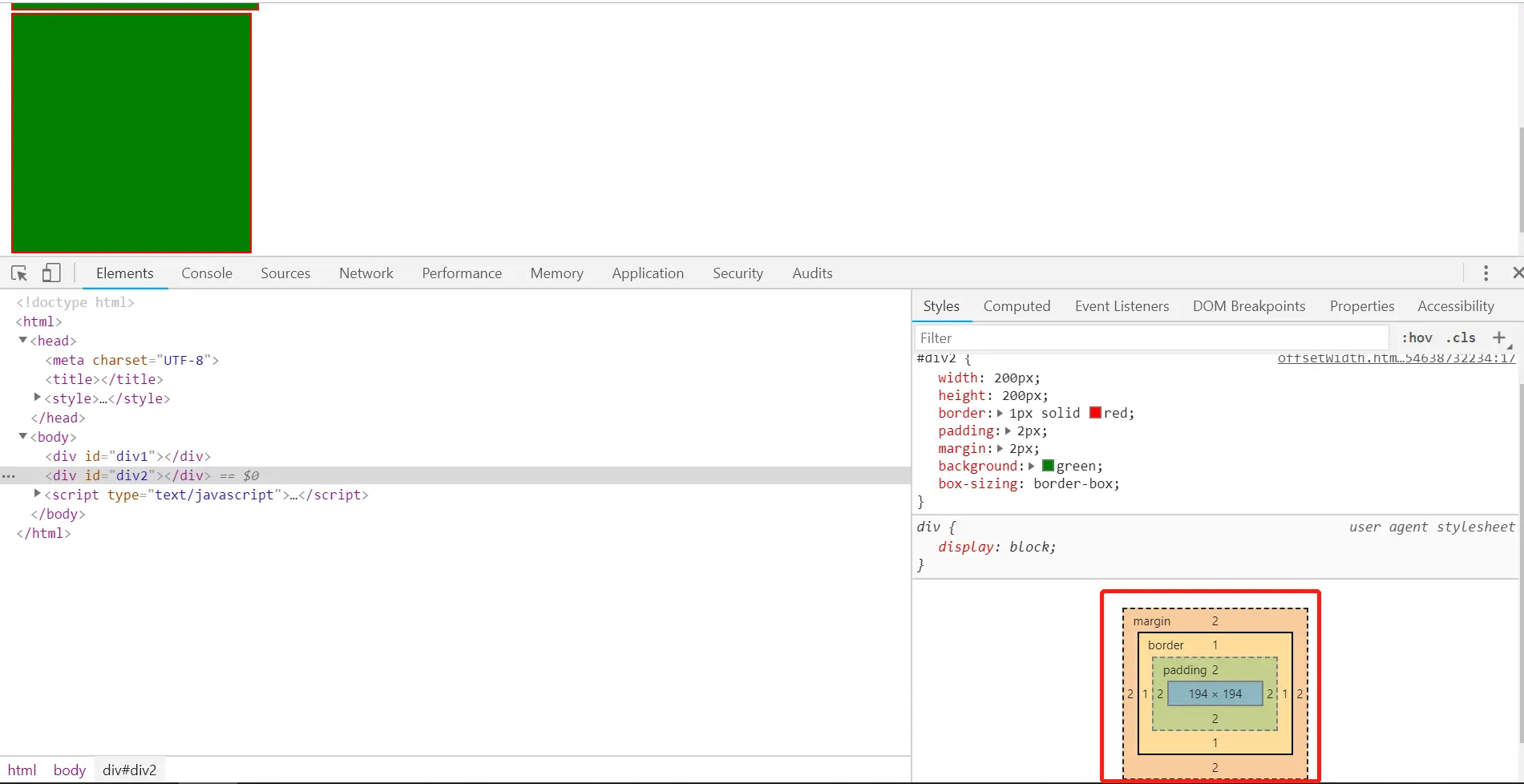Toggle the device toolbar icon
This screenshot has height=784, width=1524.
(x=51, y=273)
